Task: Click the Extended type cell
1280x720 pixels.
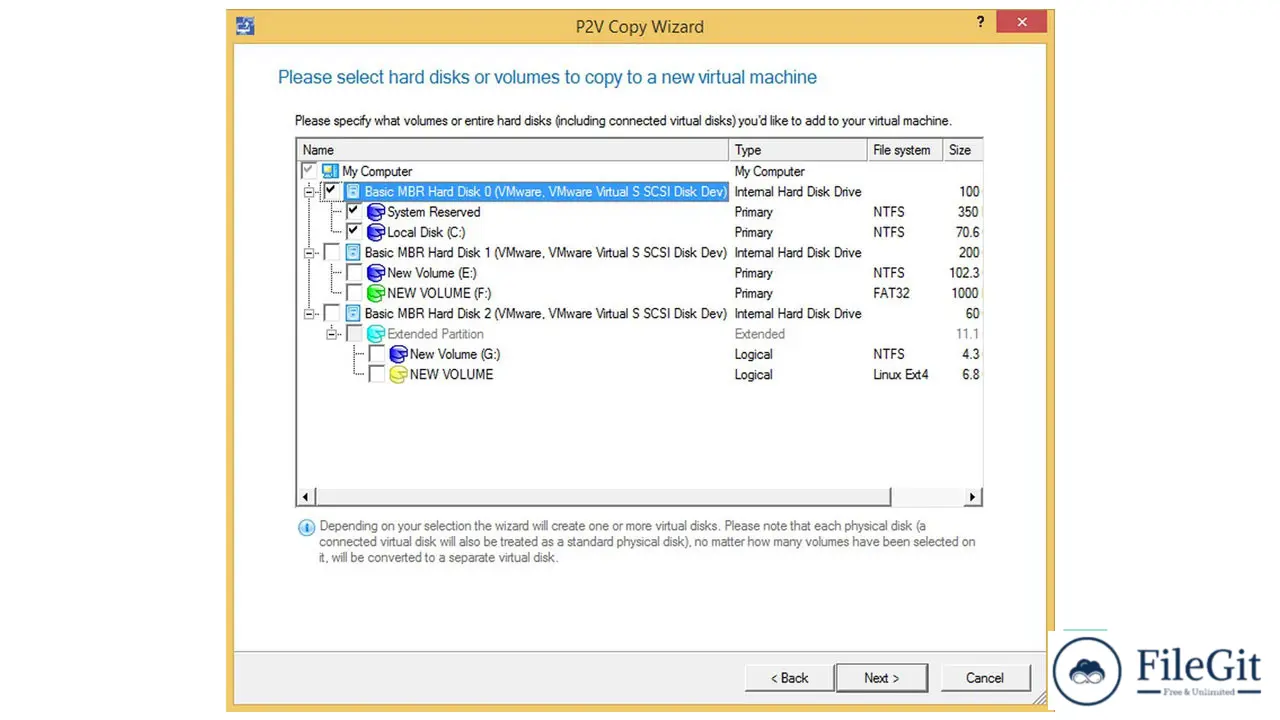Action: 760,334
